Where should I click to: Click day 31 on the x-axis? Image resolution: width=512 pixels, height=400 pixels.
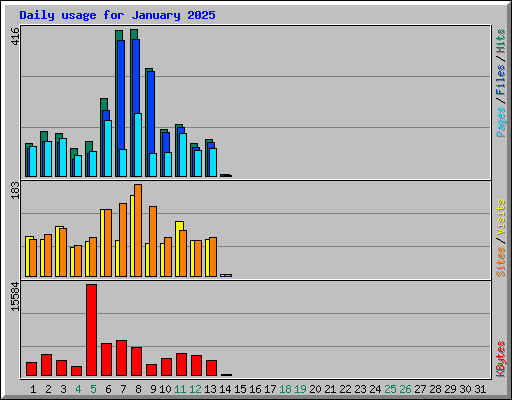(480, 389)
